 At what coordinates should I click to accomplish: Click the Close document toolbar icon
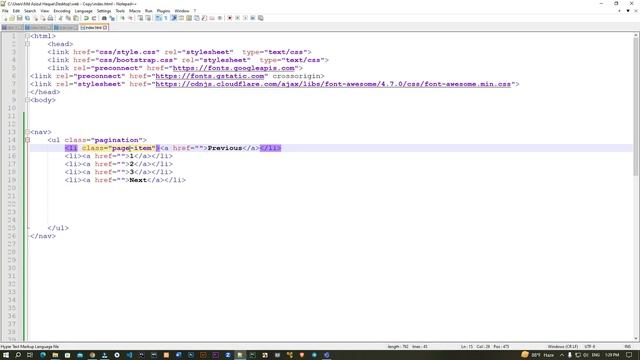pos(36,18)
